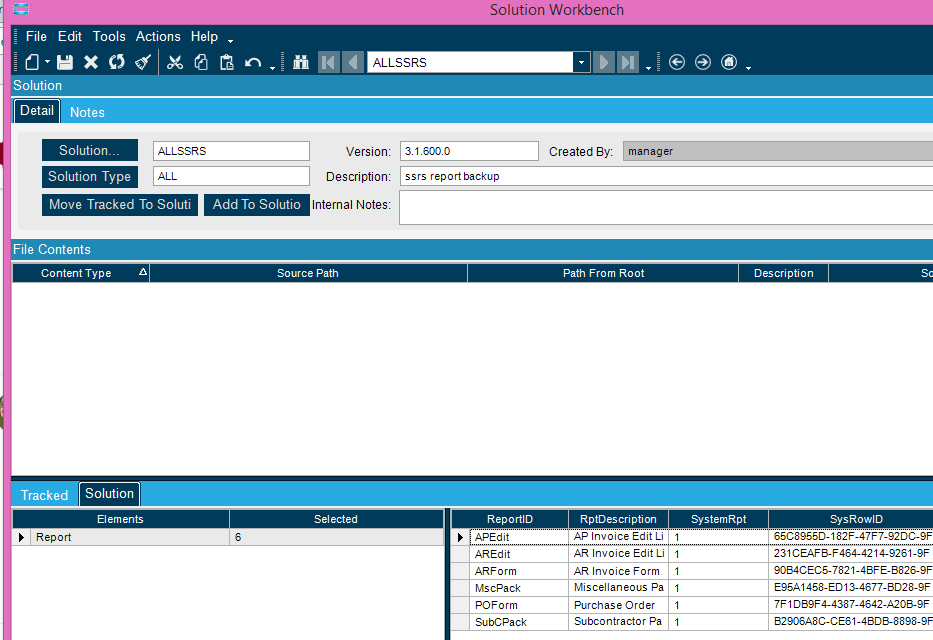Click the New document toolbar icon
Viewport: 933px width, 640px height.
click(x=32, y=62)
